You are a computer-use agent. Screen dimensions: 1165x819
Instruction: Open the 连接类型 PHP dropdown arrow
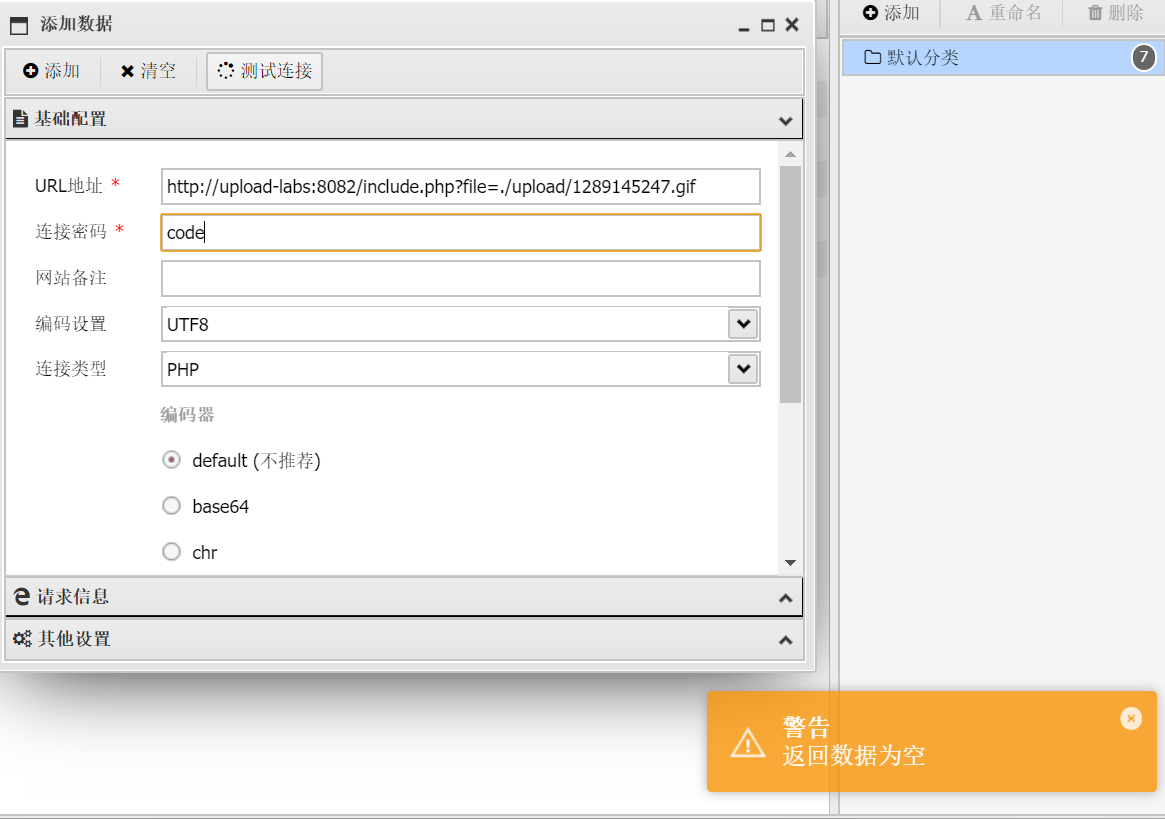pyautogui.click(x=743, y=369)
